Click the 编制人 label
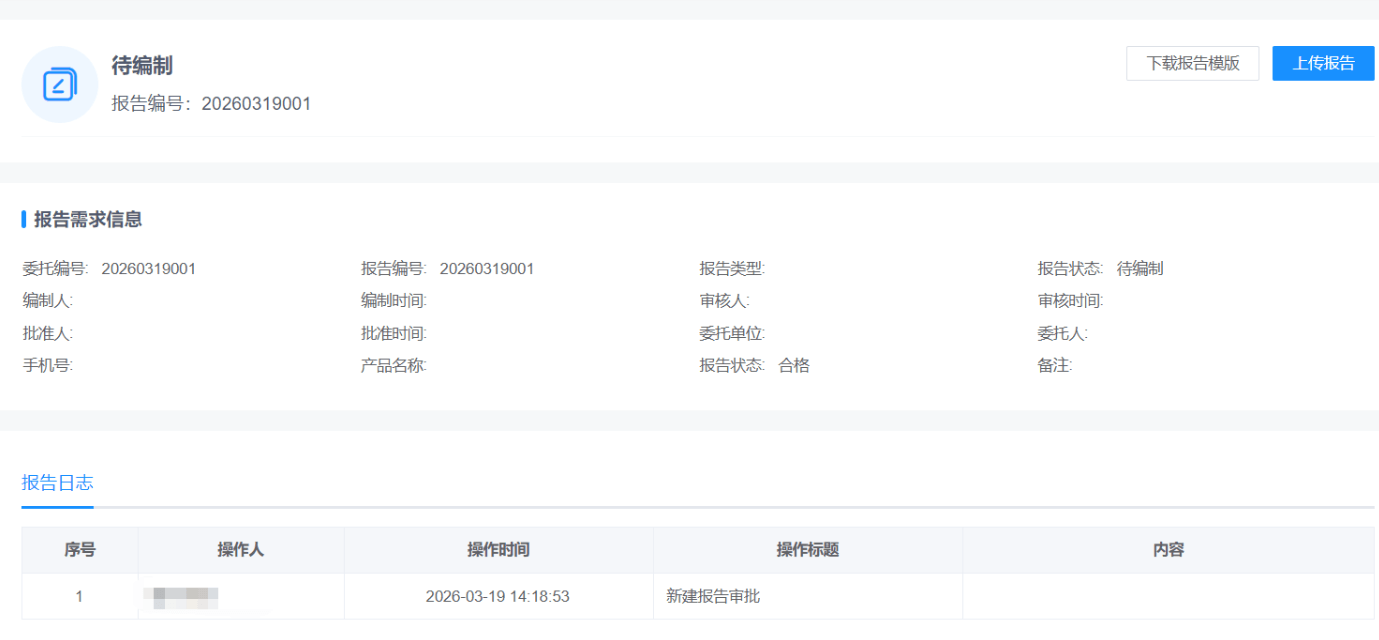Image resolution: width=1379 pixels, height=640 pixels. (48, 301)
